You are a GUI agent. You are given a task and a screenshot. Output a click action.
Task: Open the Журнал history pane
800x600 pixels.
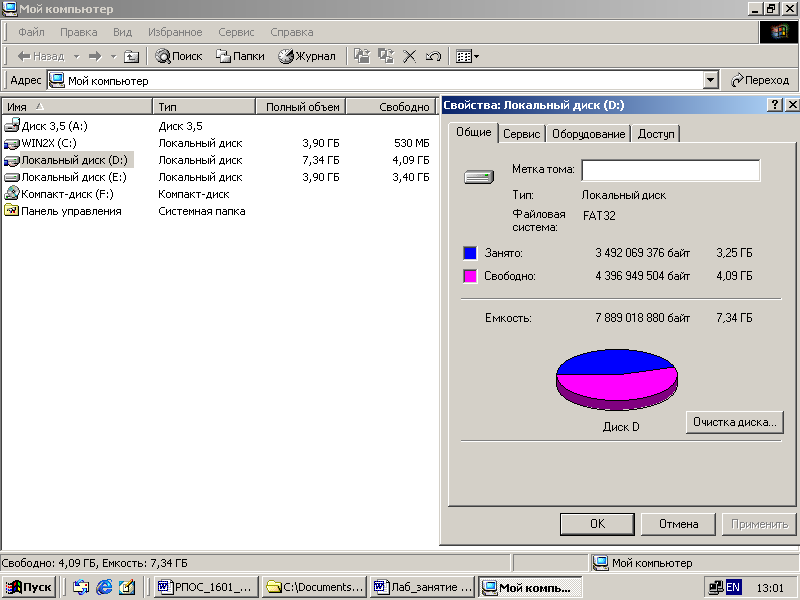(x=307, y=56)
